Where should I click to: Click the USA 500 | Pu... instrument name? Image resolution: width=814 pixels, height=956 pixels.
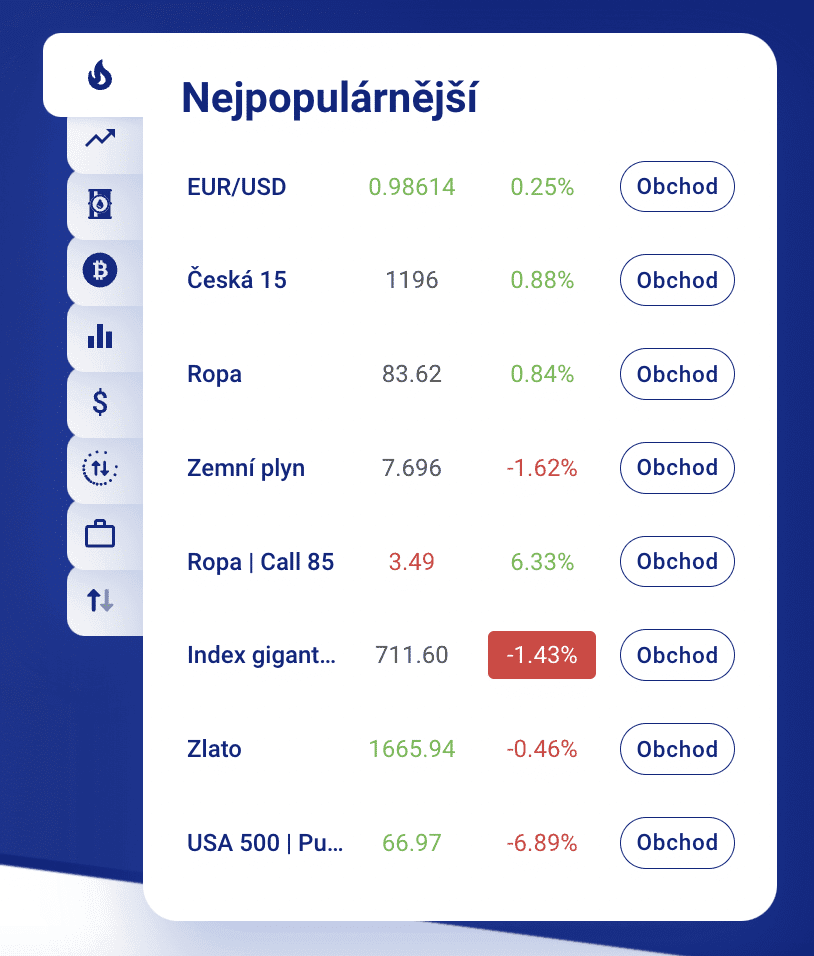(x=265, y=843)
